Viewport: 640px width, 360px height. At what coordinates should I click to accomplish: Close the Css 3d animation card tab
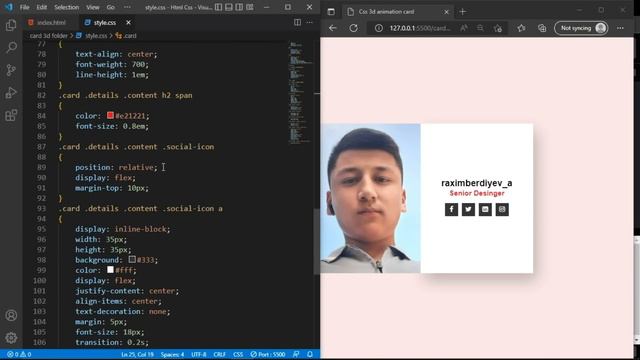click(446, 12)
